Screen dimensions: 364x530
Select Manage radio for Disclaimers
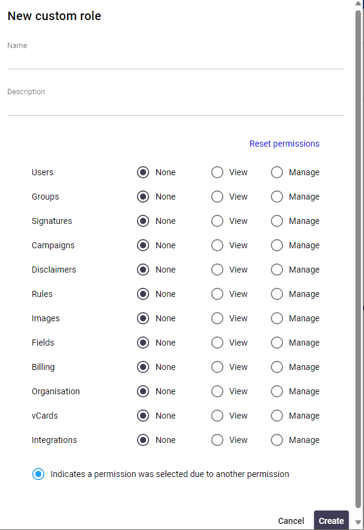point(277,269)
